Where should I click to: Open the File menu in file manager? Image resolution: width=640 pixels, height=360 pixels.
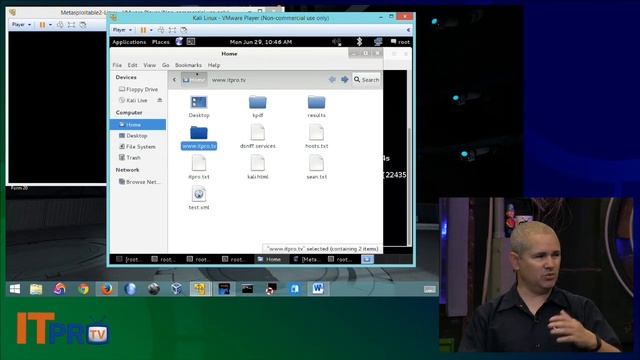click(x=117, y=65)
